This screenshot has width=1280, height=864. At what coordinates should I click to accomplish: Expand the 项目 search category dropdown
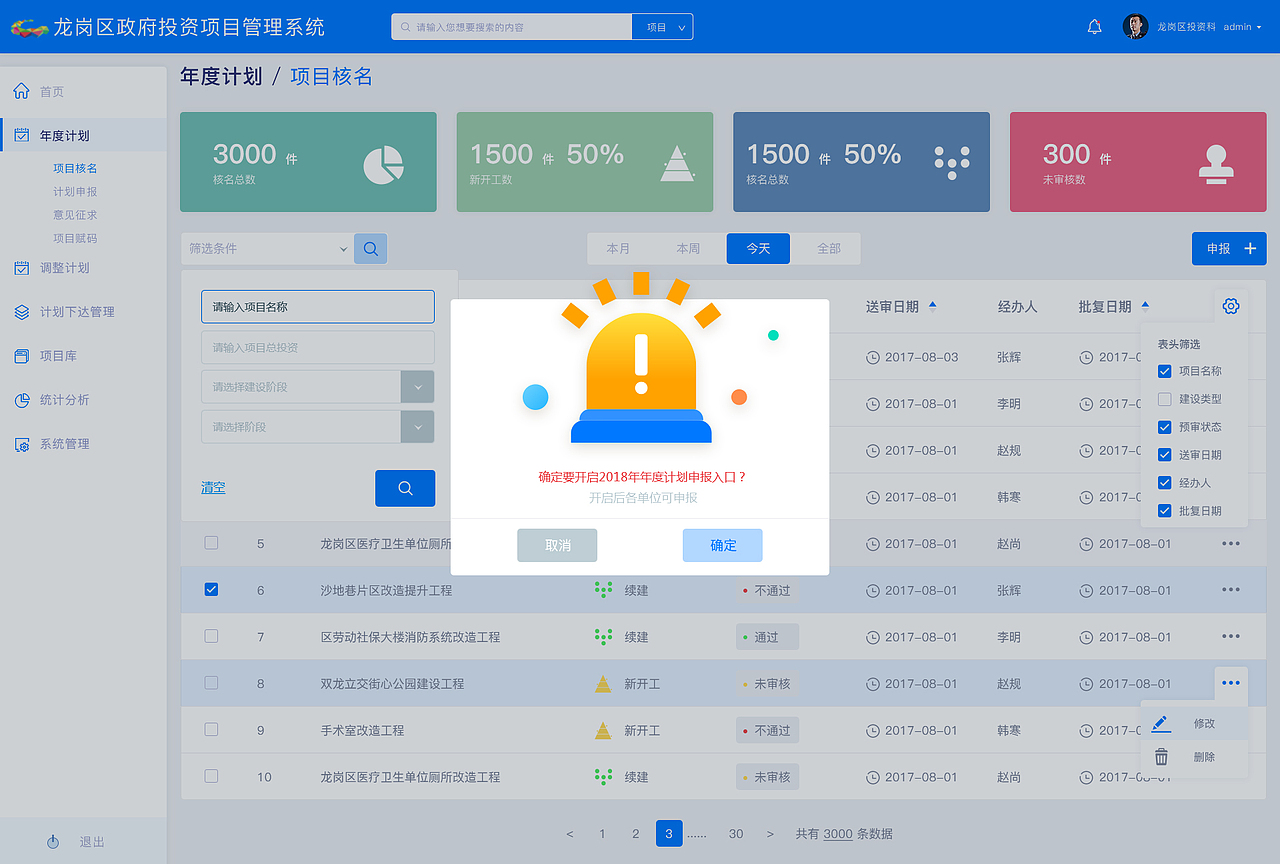[x=662, y=26]
